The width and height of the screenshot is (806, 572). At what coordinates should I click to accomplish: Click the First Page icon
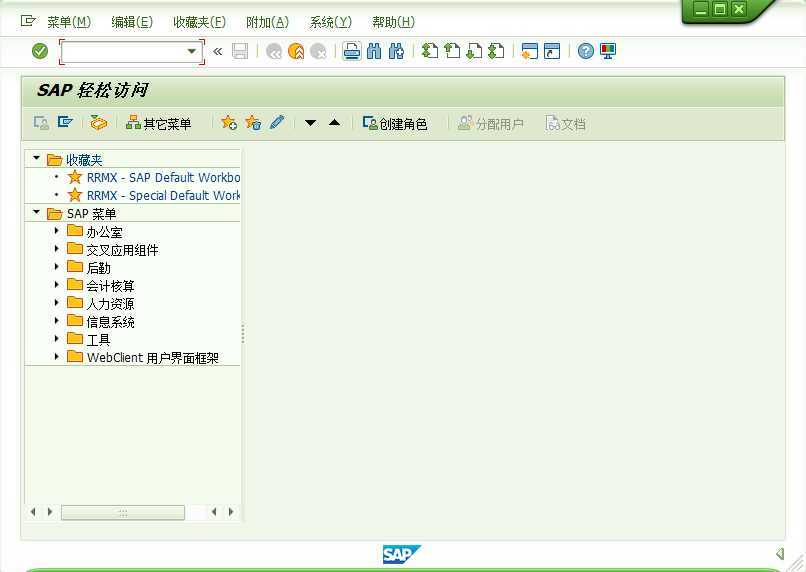click(x=430, y=51)
